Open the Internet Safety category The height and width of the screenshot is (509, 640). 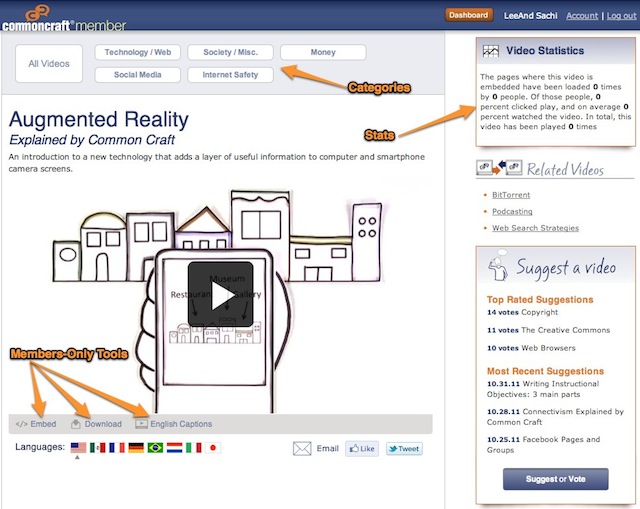pos(230,75)
